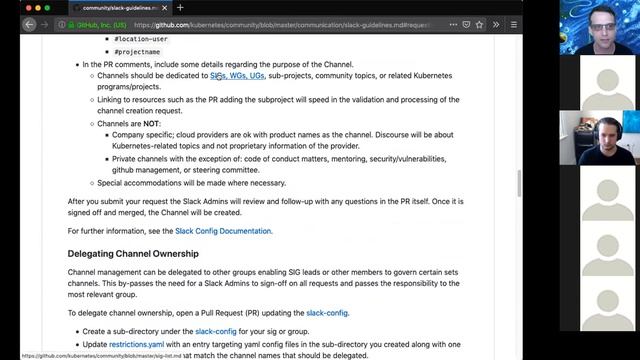
Task: Expand more tools chevron overflow
Action: pyautogui.click(x=496, y=25)
